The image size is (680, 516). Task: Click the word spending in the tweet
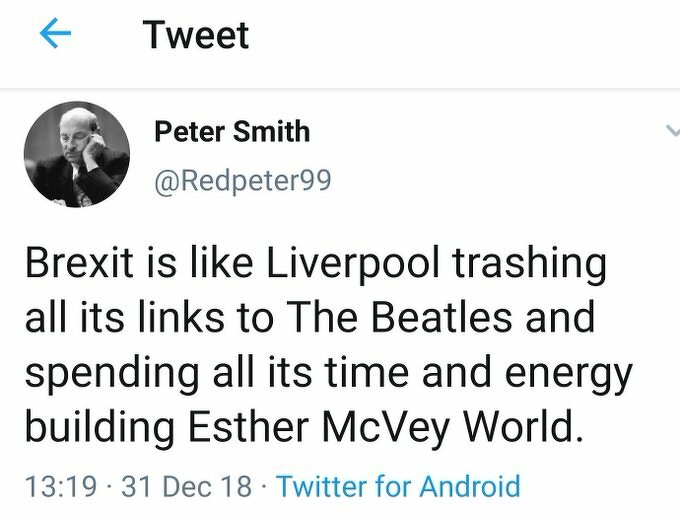point(106,373)
